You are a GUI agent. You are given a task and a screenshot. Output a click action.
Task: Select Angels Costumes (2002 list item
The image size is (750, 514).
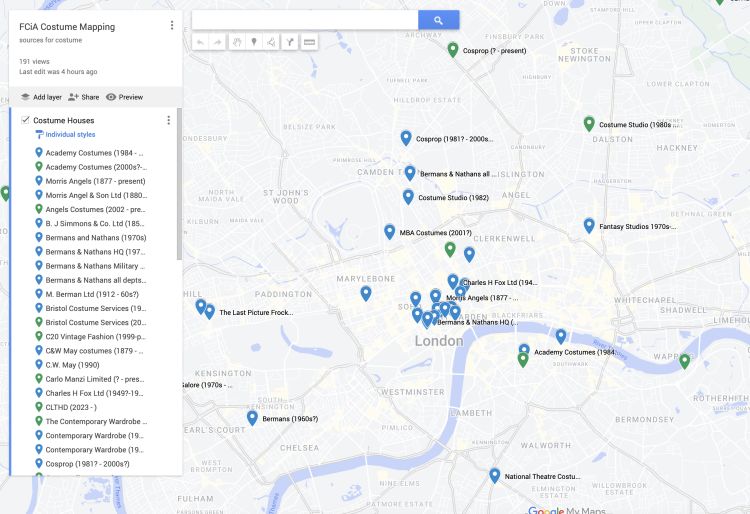click(x=90, y=209)
